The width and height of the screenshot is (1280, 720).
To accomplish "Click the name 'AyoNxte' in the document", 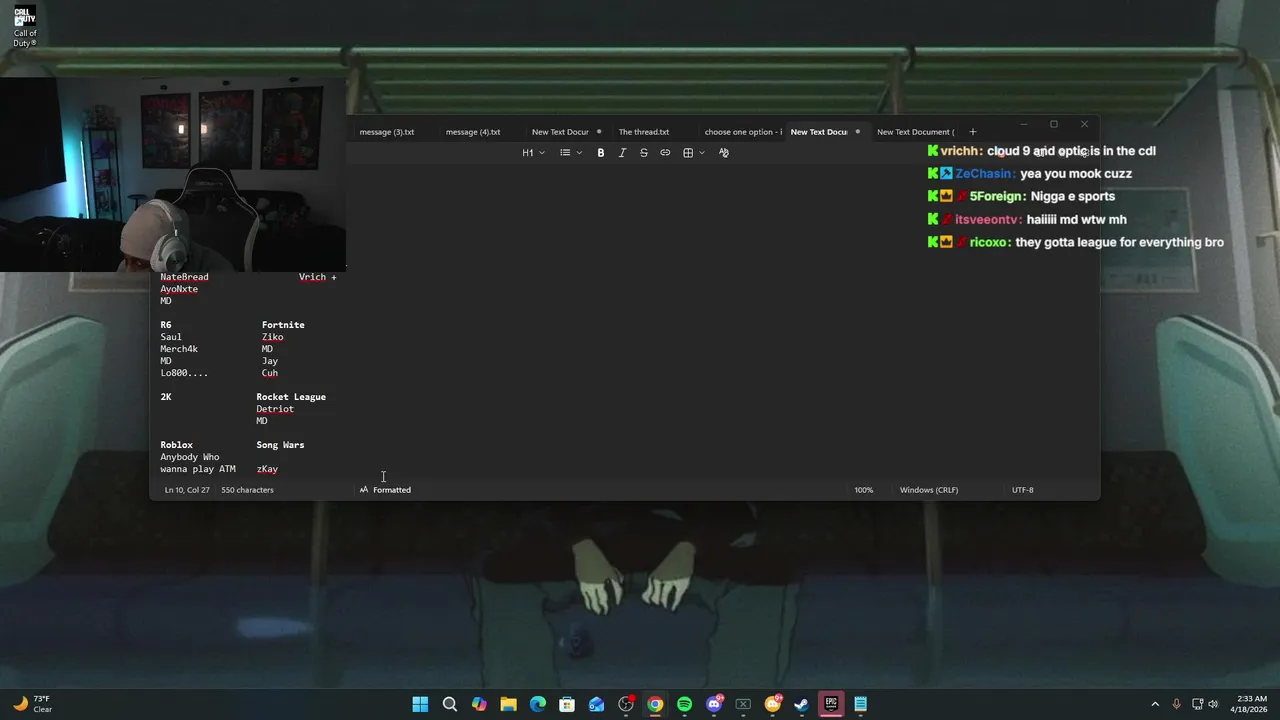I will (x=179, y=289).
